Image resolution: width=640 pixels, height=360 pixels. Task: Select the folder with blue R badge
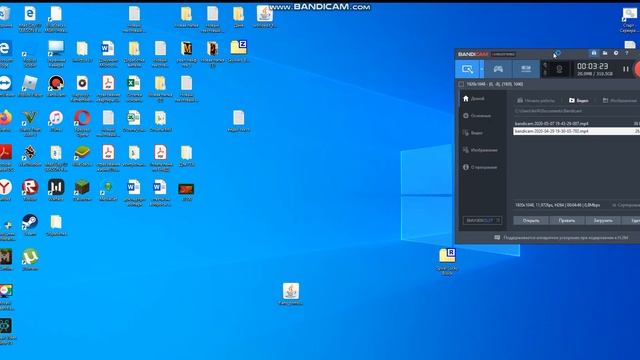[x=447, y=261]
